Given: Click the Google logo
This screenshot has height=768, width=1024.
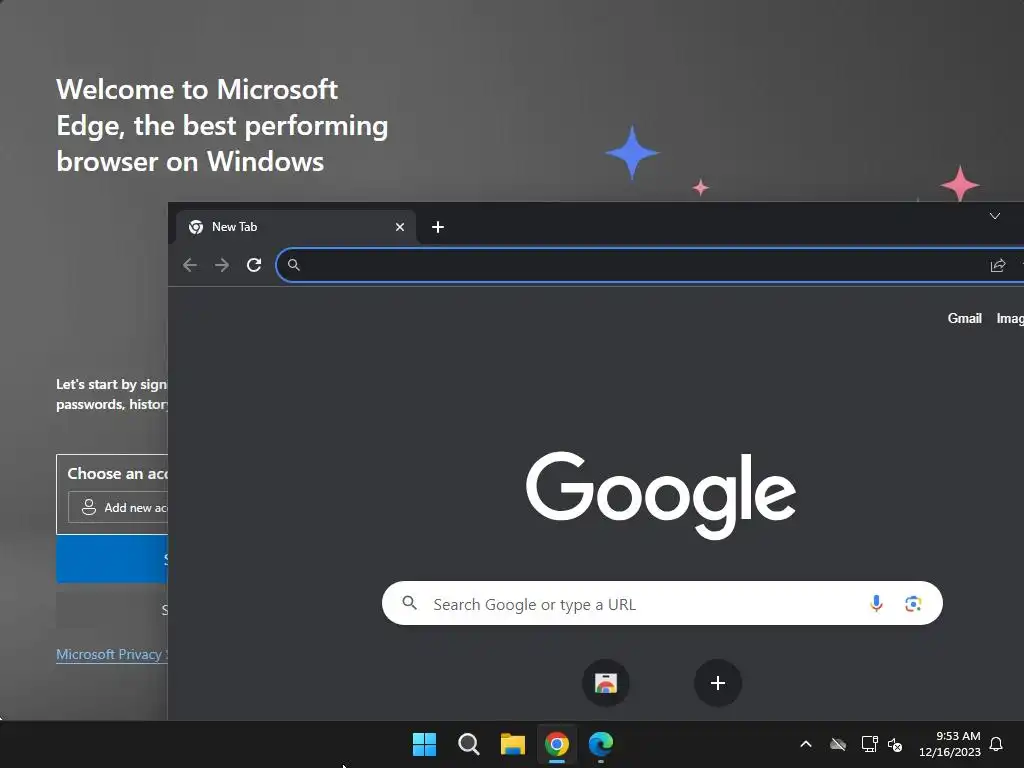Looking at the screenshot, I should coord(661,495).
